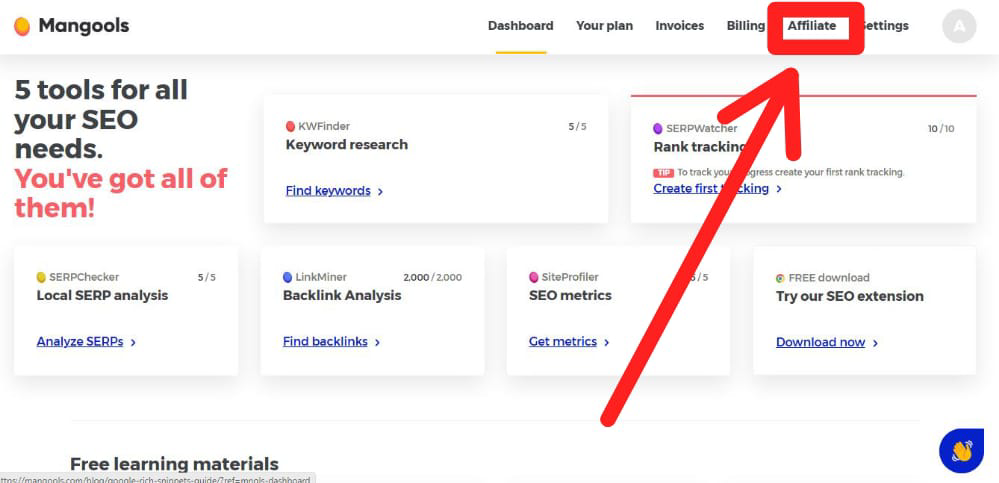Click the Find keywords link
999x483 pixels.
tap(328, 191)
